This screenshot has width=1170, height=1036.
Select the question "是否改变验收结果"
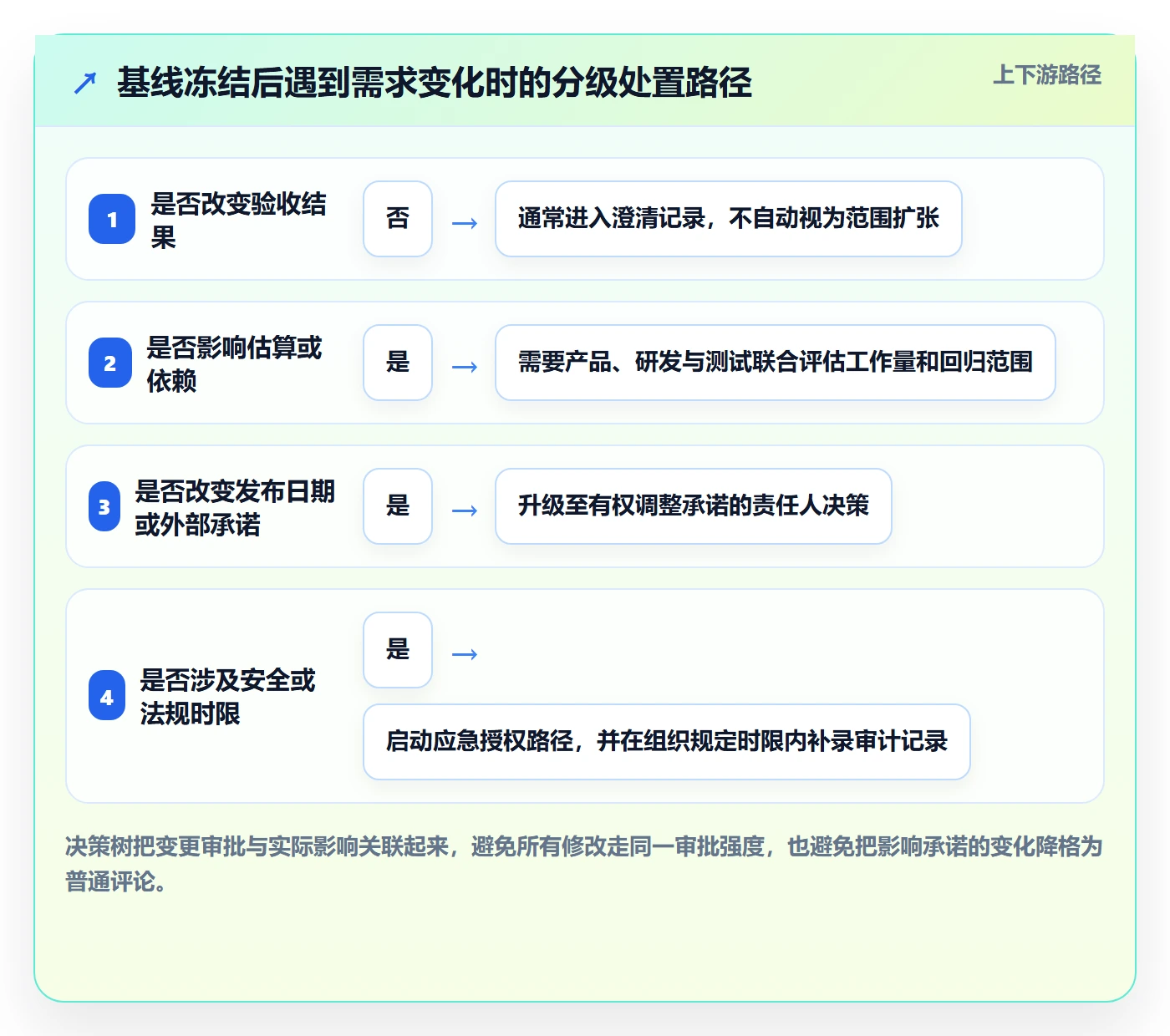239,220
